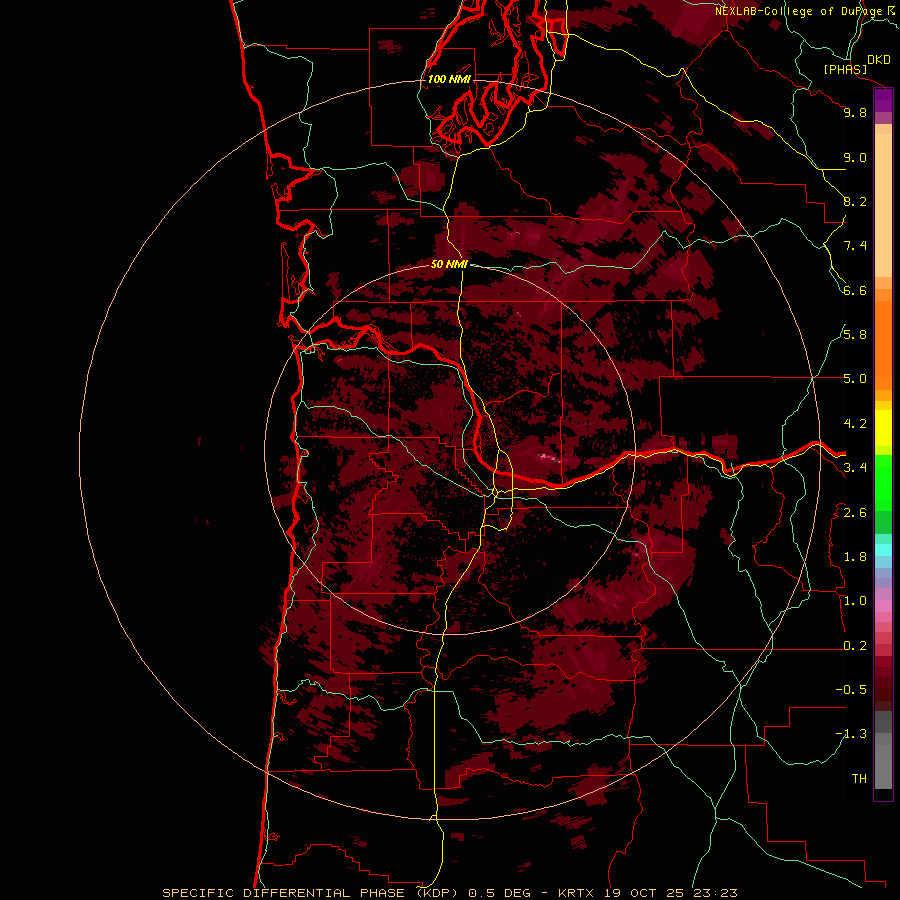Image resolution: width=900 pixels, height=900 pixels.
Task: Click the 3.4 scale value
Action: tap(855, 468)
